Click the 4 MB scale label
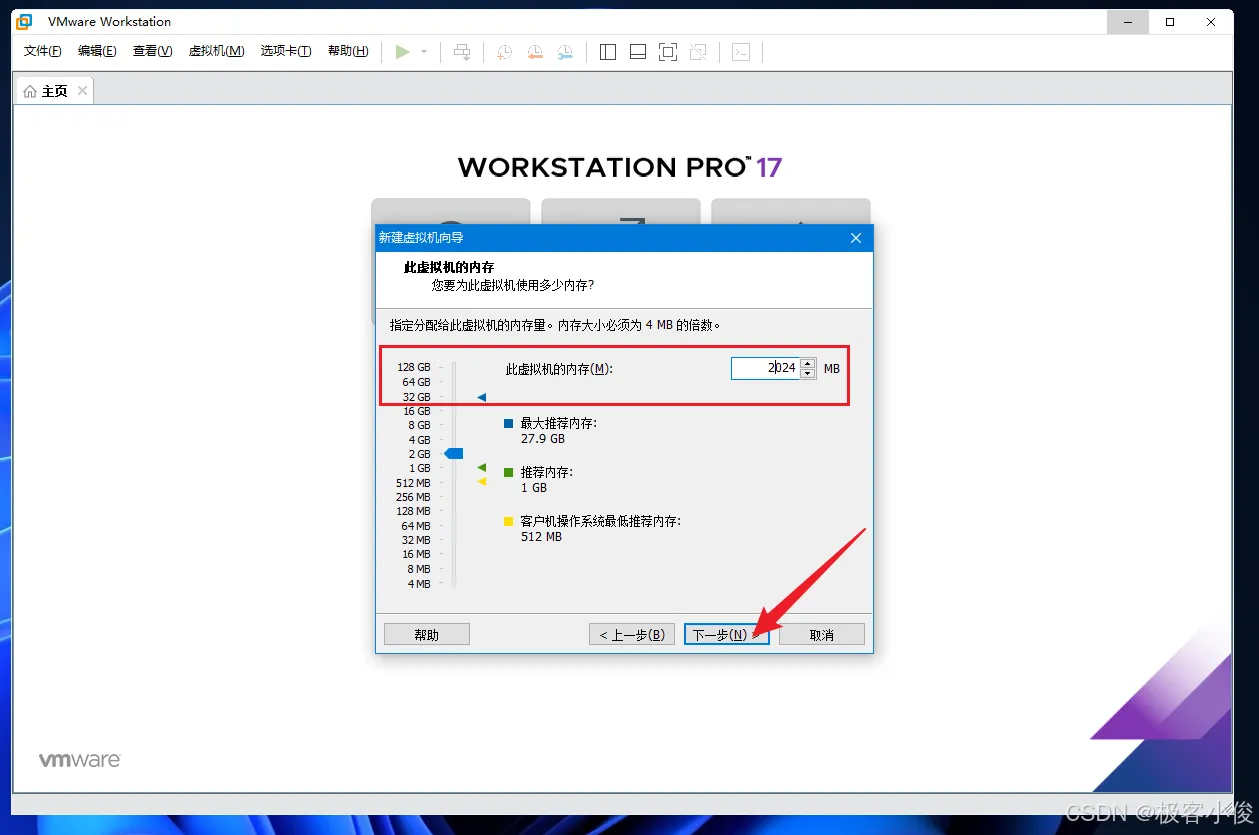Image resolution: width=1259 pixels, height=835 pixels. coord(419,583)
